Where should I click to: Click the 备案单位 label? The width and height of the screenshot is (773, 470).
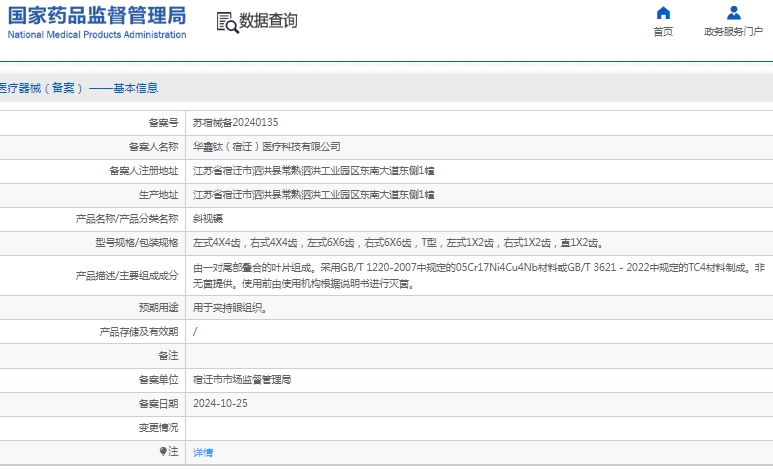(158, 380)
